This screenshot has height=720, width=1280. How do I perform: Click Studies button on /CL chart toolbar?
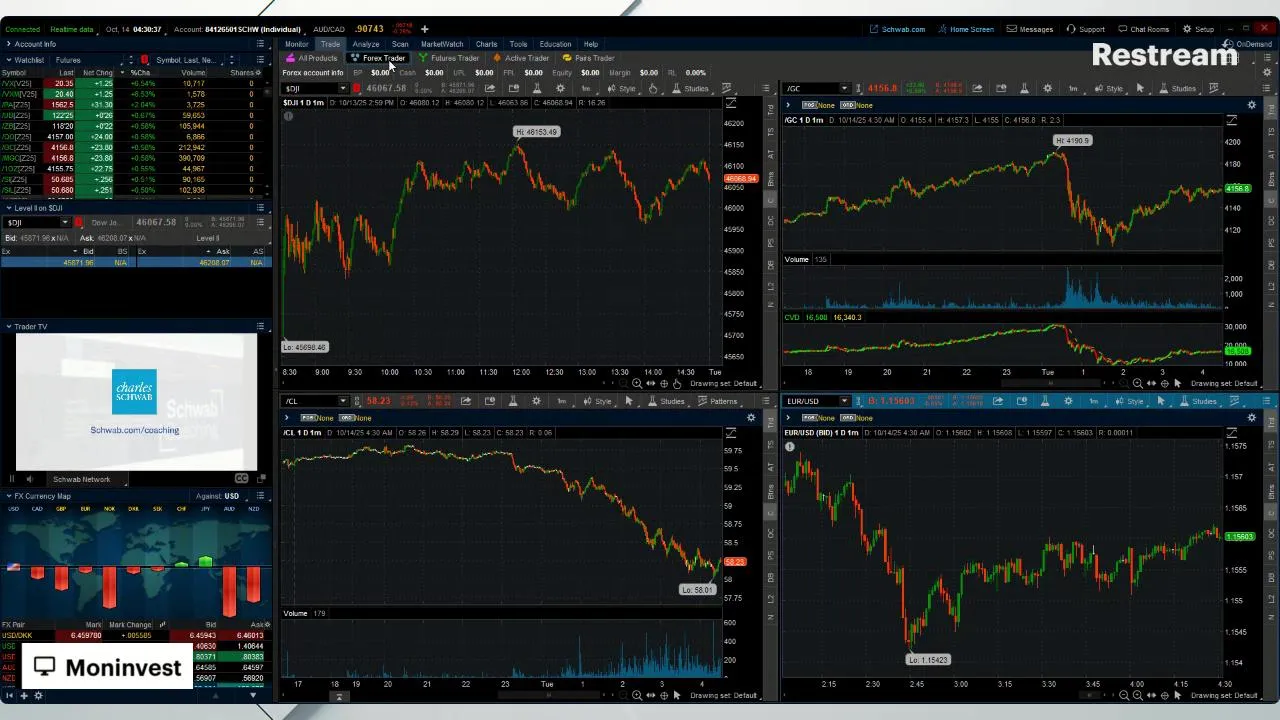(x=666, y=401)
